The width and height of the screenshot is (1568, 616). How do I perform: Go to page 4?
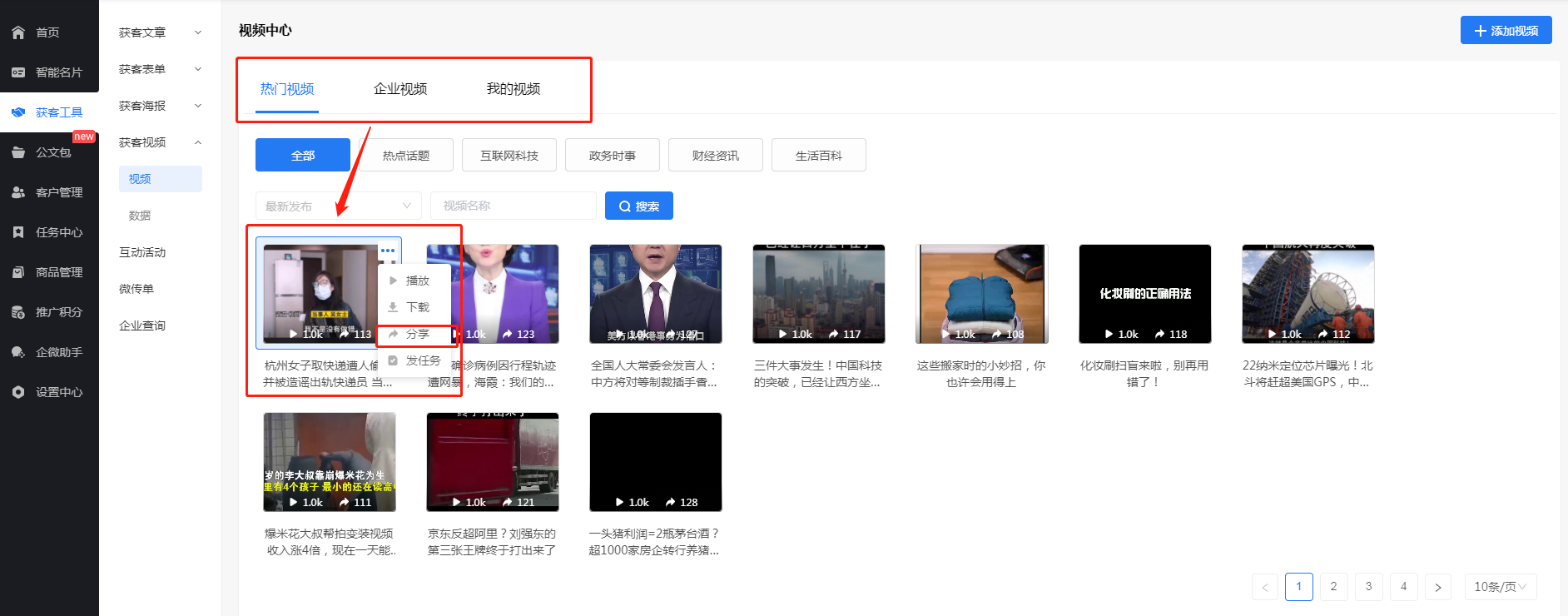coord(1404,587)
